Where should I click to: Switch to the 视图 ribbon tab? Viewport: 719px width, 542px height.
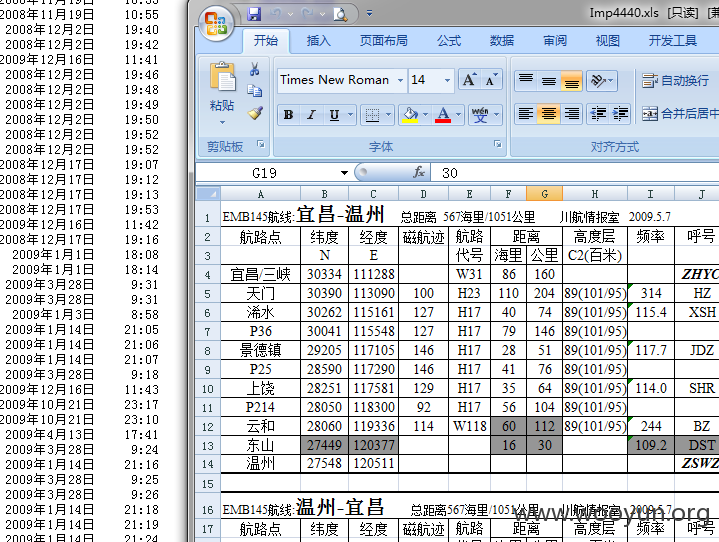[608, 41]
